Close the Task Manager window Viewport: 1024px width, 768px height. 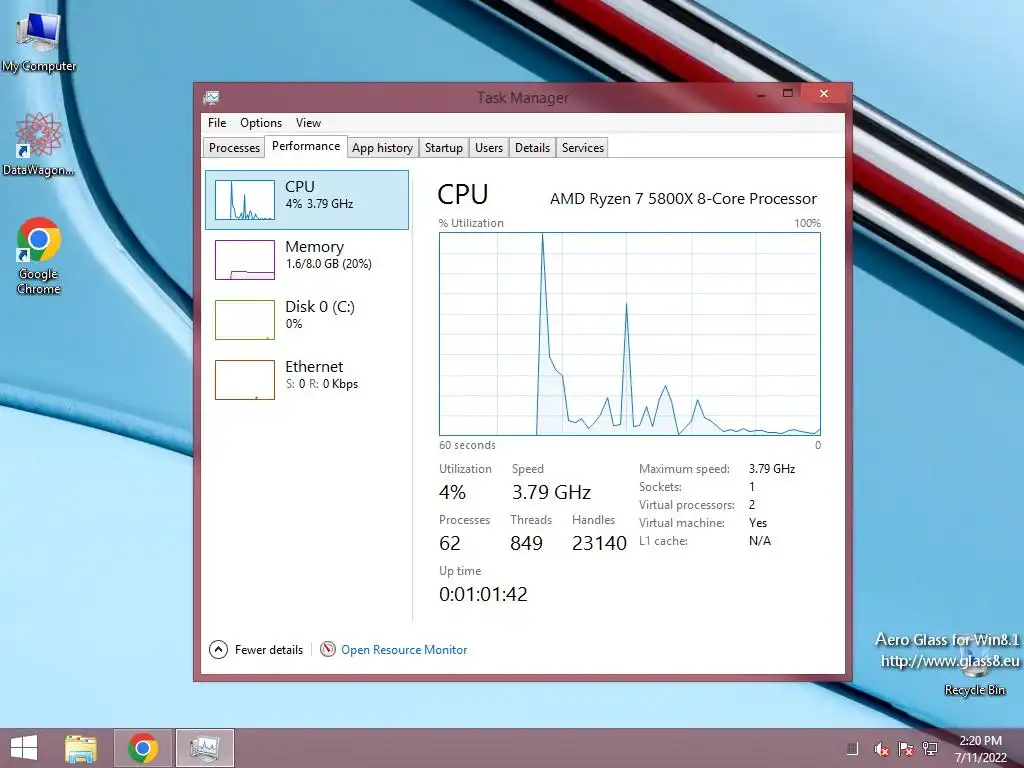(824, 93)
